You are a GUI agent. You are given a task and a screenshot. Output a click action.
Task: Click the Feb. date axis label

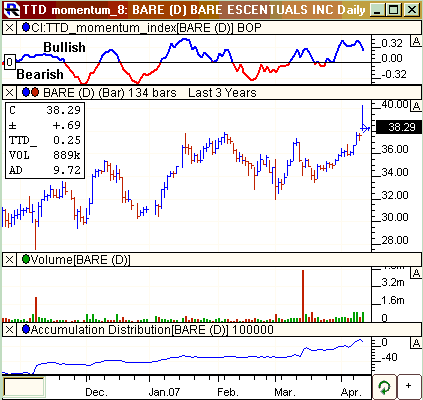pos(228,392)
